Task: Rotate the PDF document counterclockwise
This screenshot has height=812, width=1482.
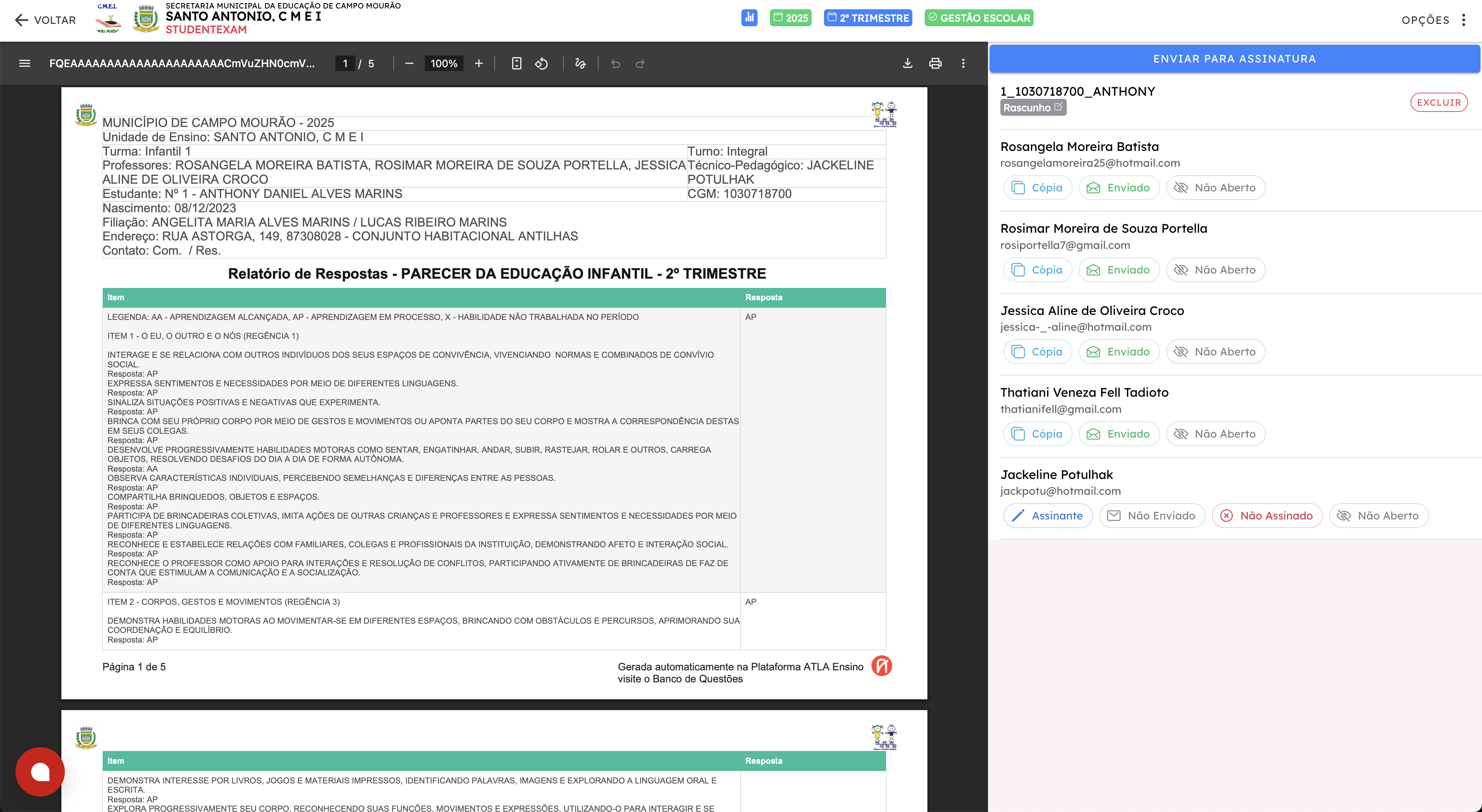Action: (x=541, y=63)
